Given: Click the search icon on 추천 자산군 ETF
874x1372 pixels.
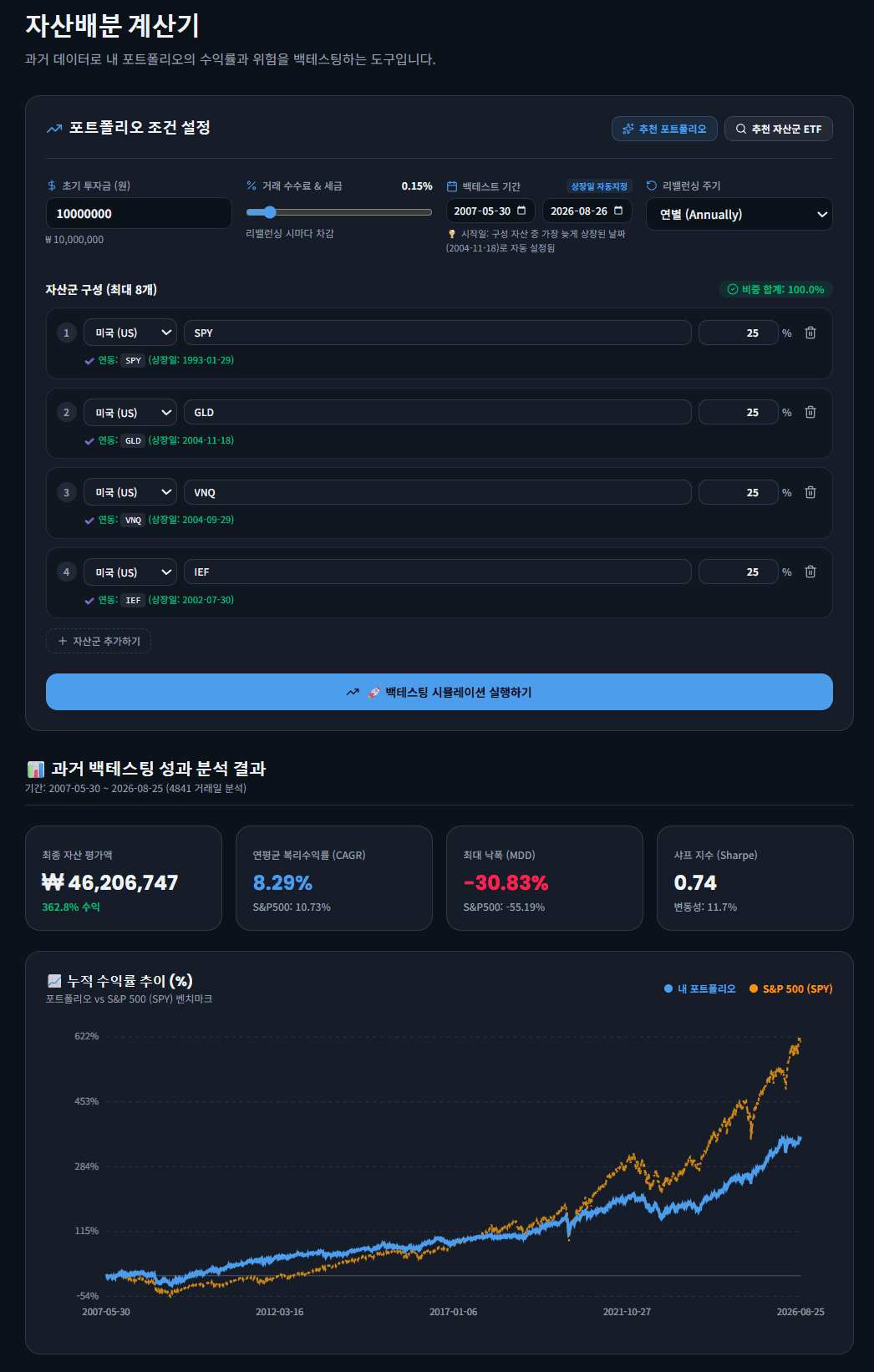Looking at the screenshot, I should click(740, 129).
